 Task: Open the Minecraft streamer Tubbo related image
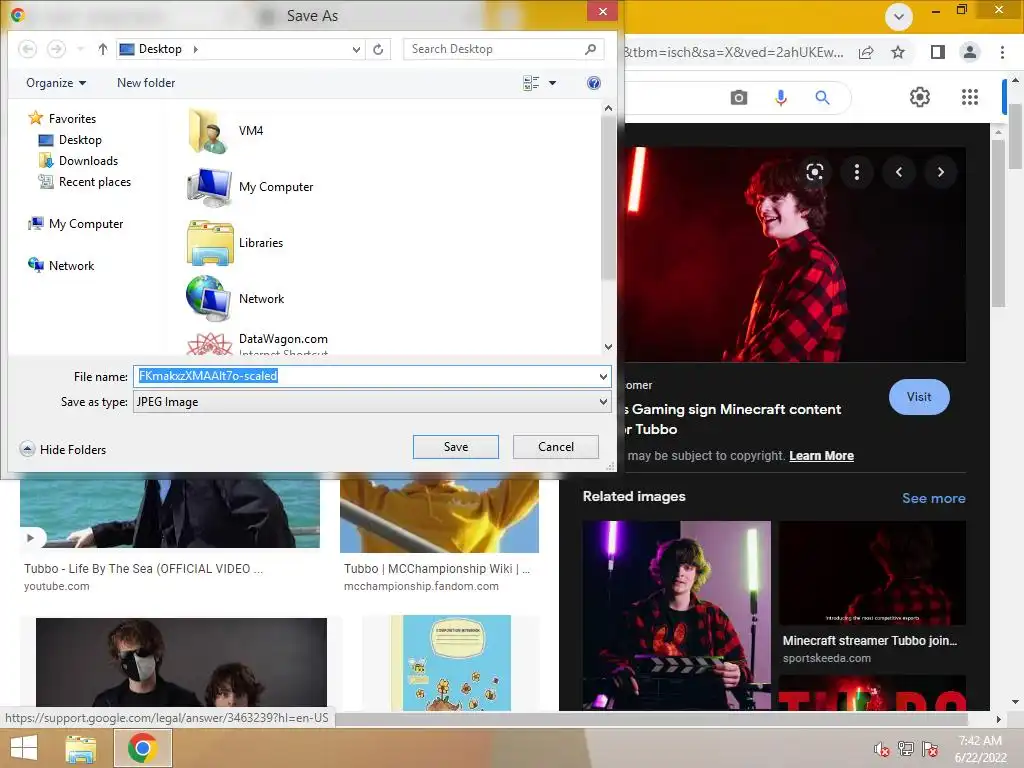pyautogui.click(x=872, y=573)
